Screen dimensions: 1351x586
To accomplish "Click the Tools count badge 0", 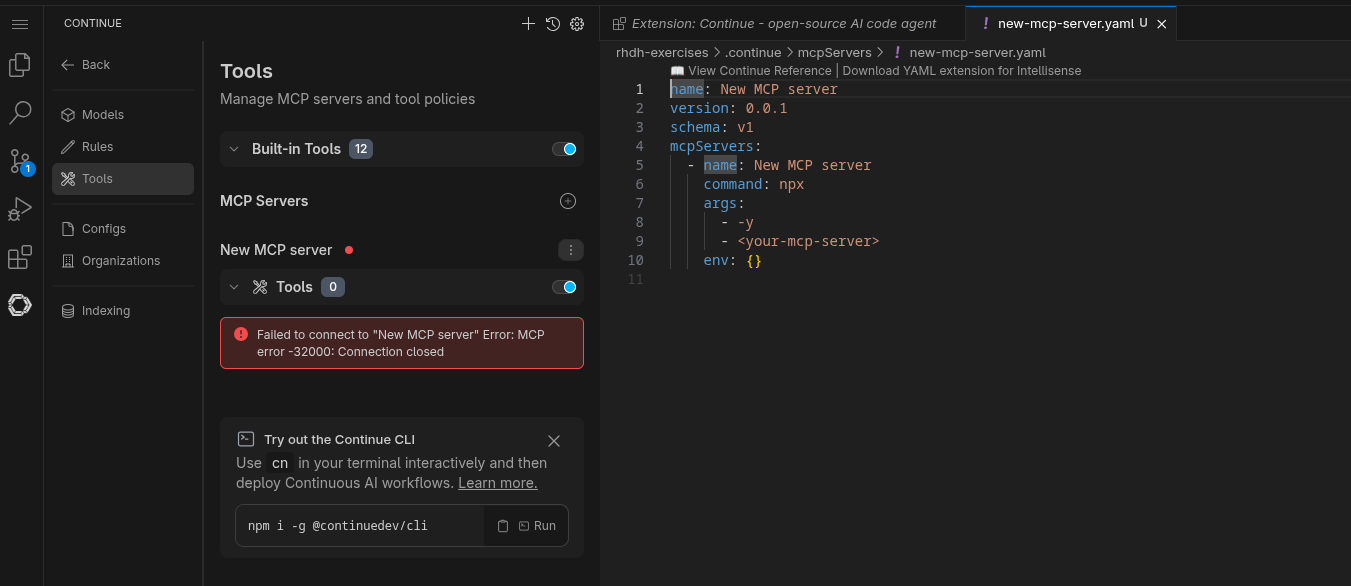I will [333, 287].
